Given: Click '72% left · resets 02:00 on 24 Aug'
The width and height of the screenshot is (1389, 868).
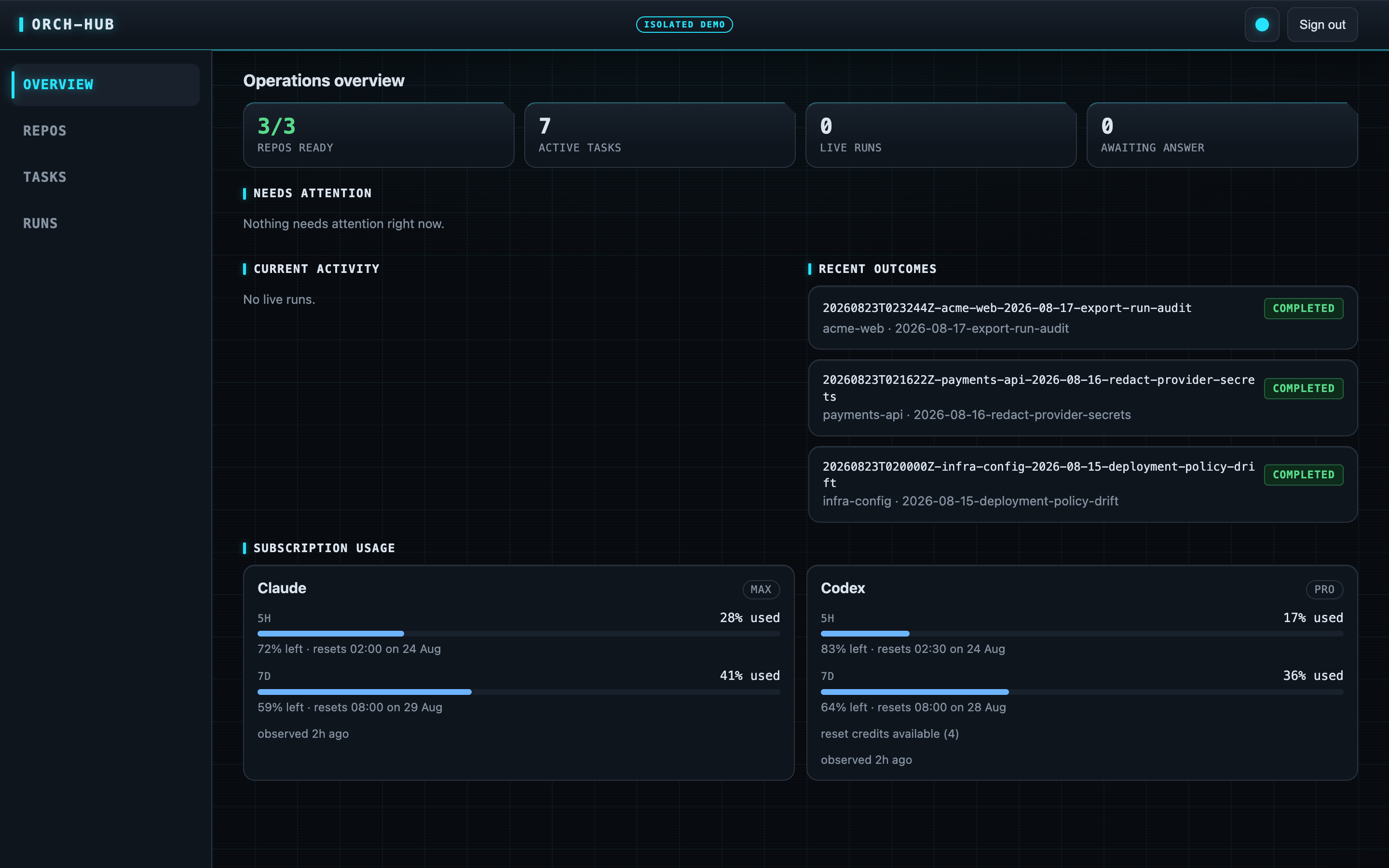Looking at the screenshot, I should click(349, 649).
